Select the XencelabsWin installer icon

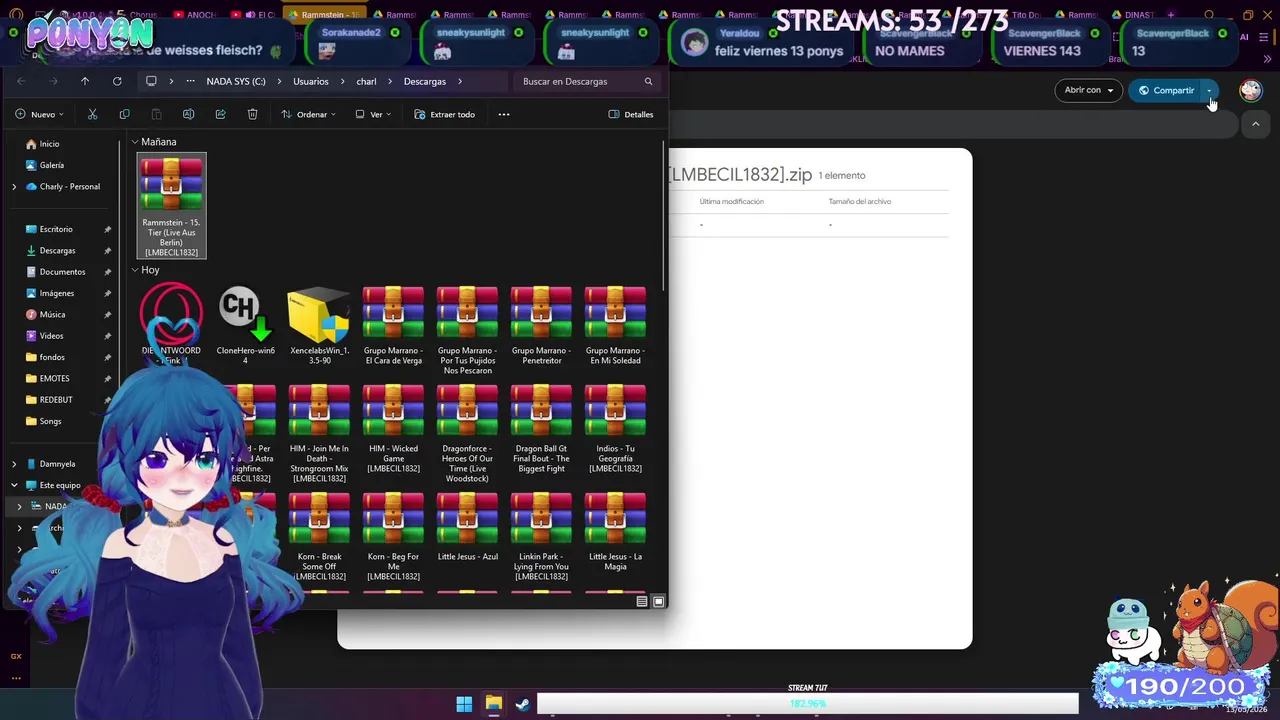(319, 324)
